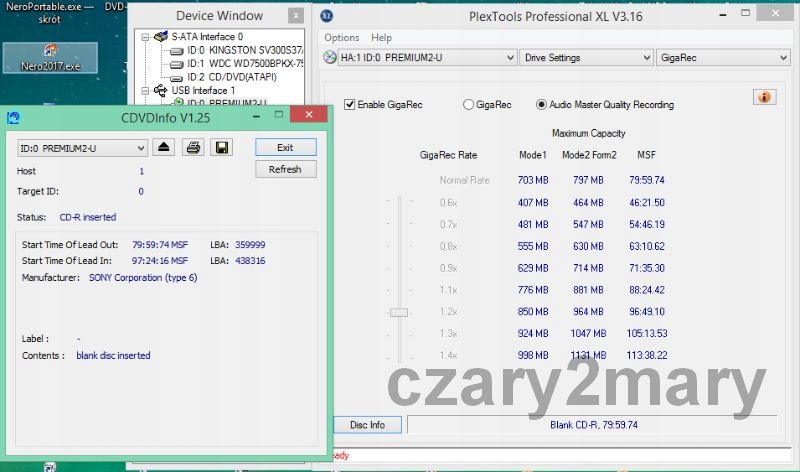Click the 'CD-R inserted' status text

click(88, 217)
